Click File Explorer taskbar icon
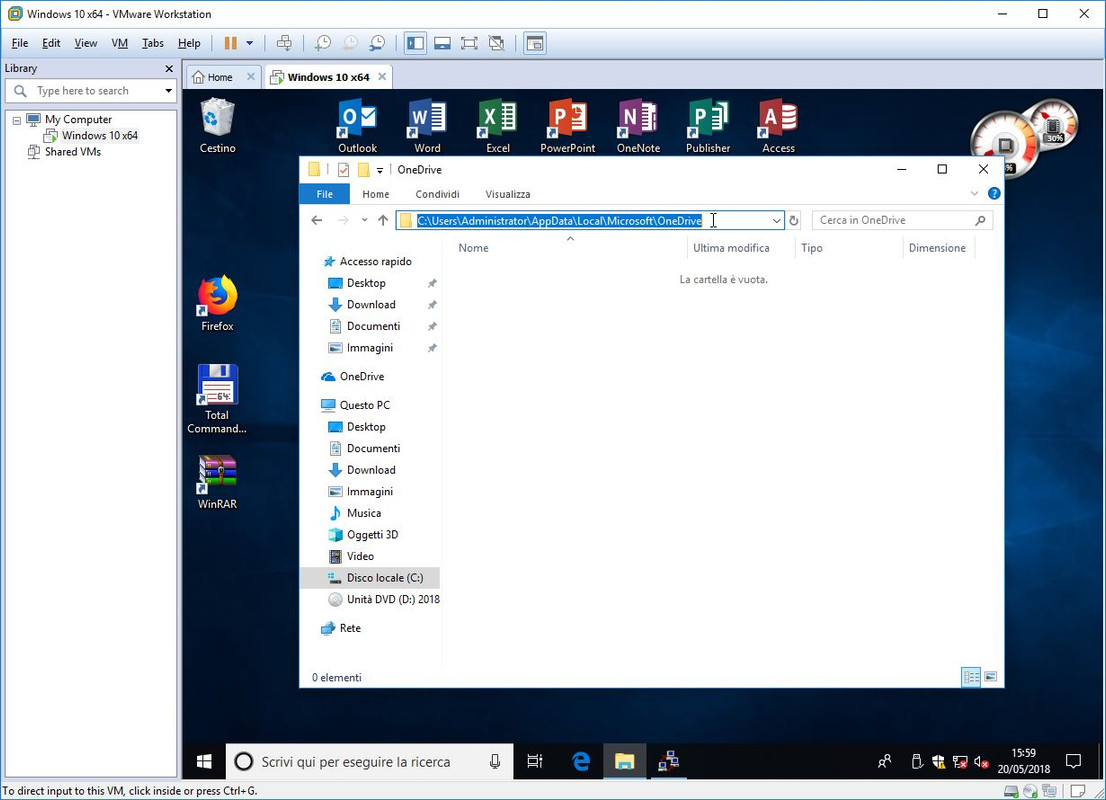 pos(624,761)
